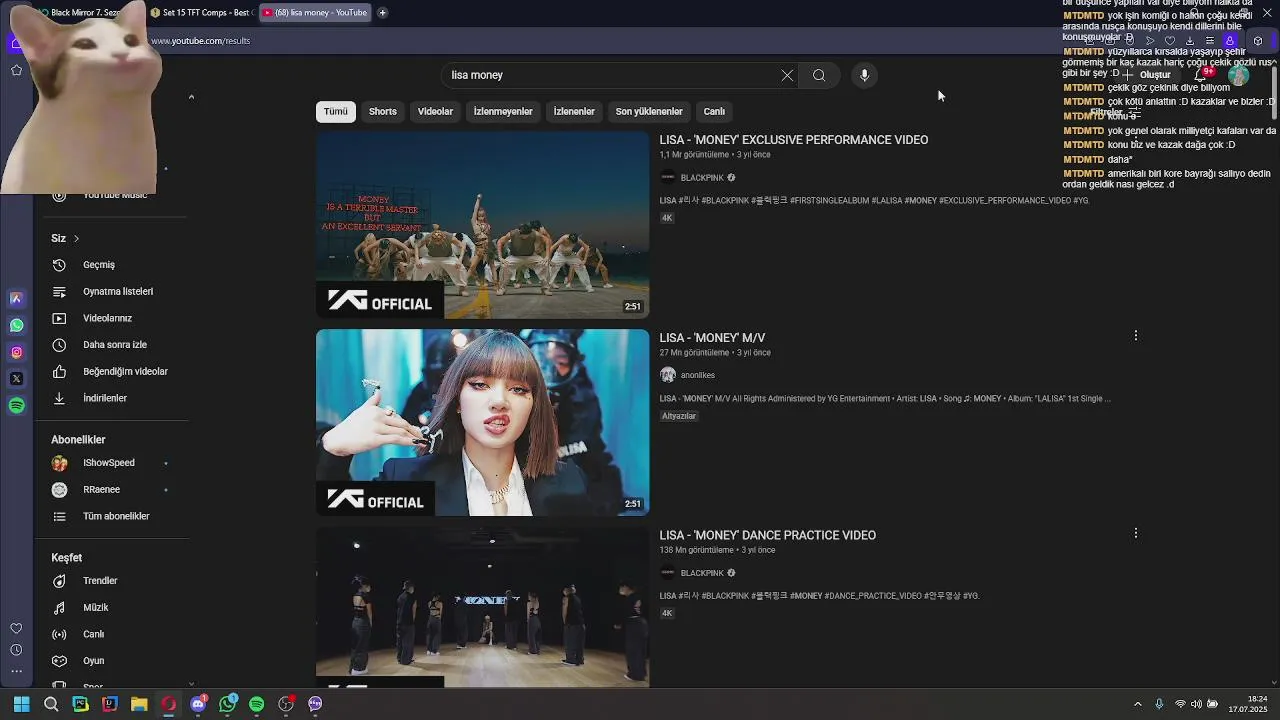Select the Videolar filter chip
1280x720 pixels.
pyautogui.click(x=435, y=111)
